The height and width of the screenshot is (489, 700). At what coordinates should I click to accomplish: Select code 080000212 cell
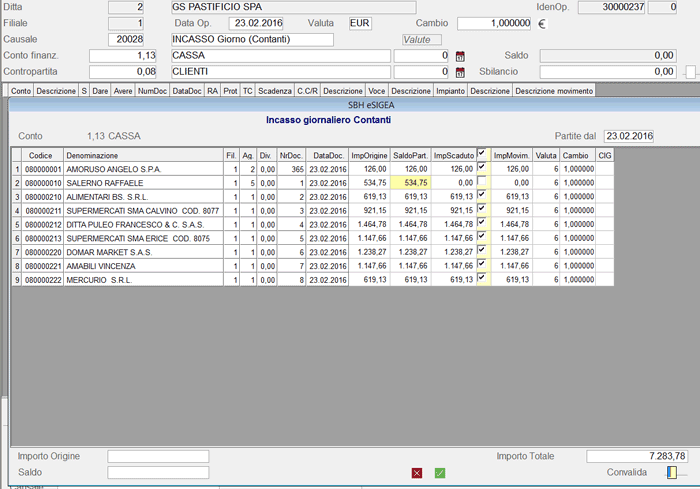43,224
